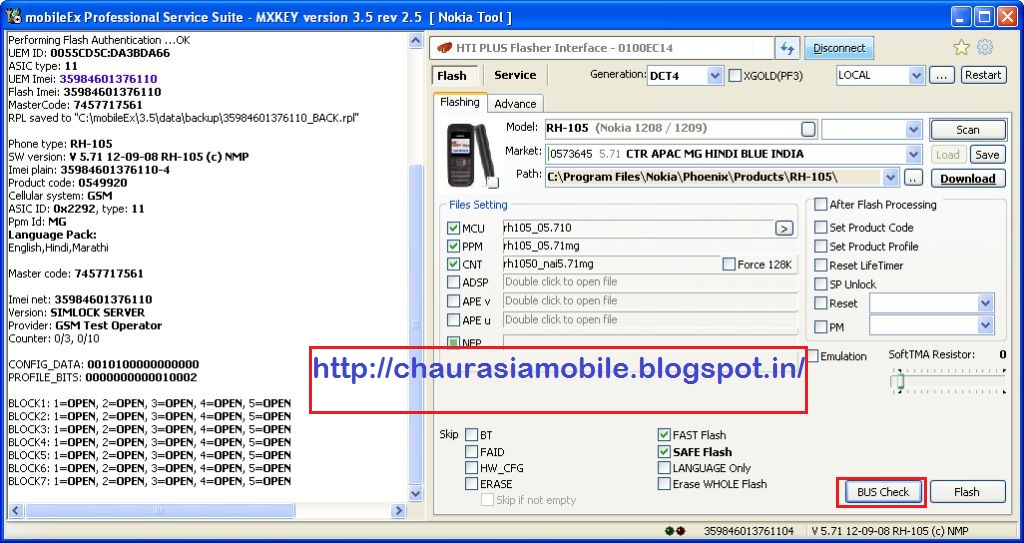Click the ADSP file input field
Screen dimensions: 1024x543
click(650, 282)
